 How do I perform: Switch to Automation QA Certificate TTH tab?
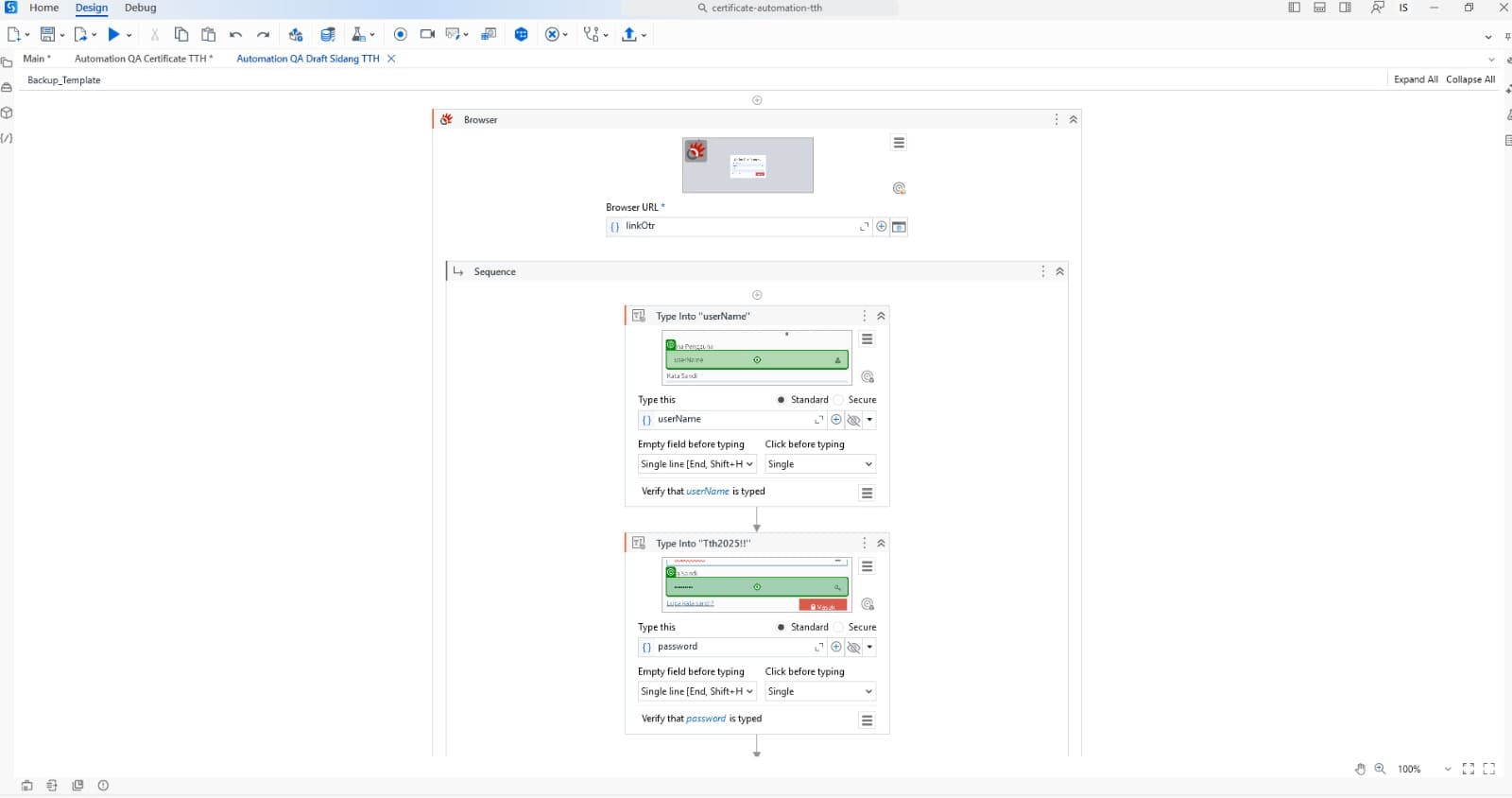[144, 59]
